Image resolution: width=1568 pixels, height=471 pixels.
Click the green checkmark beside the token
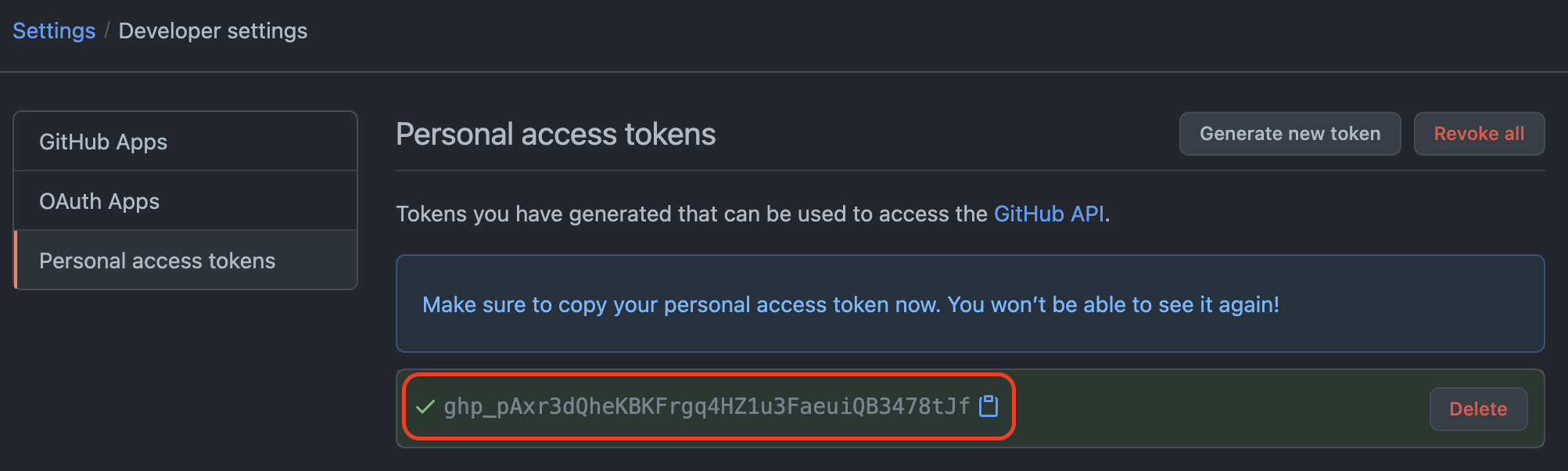coord(425,407)
